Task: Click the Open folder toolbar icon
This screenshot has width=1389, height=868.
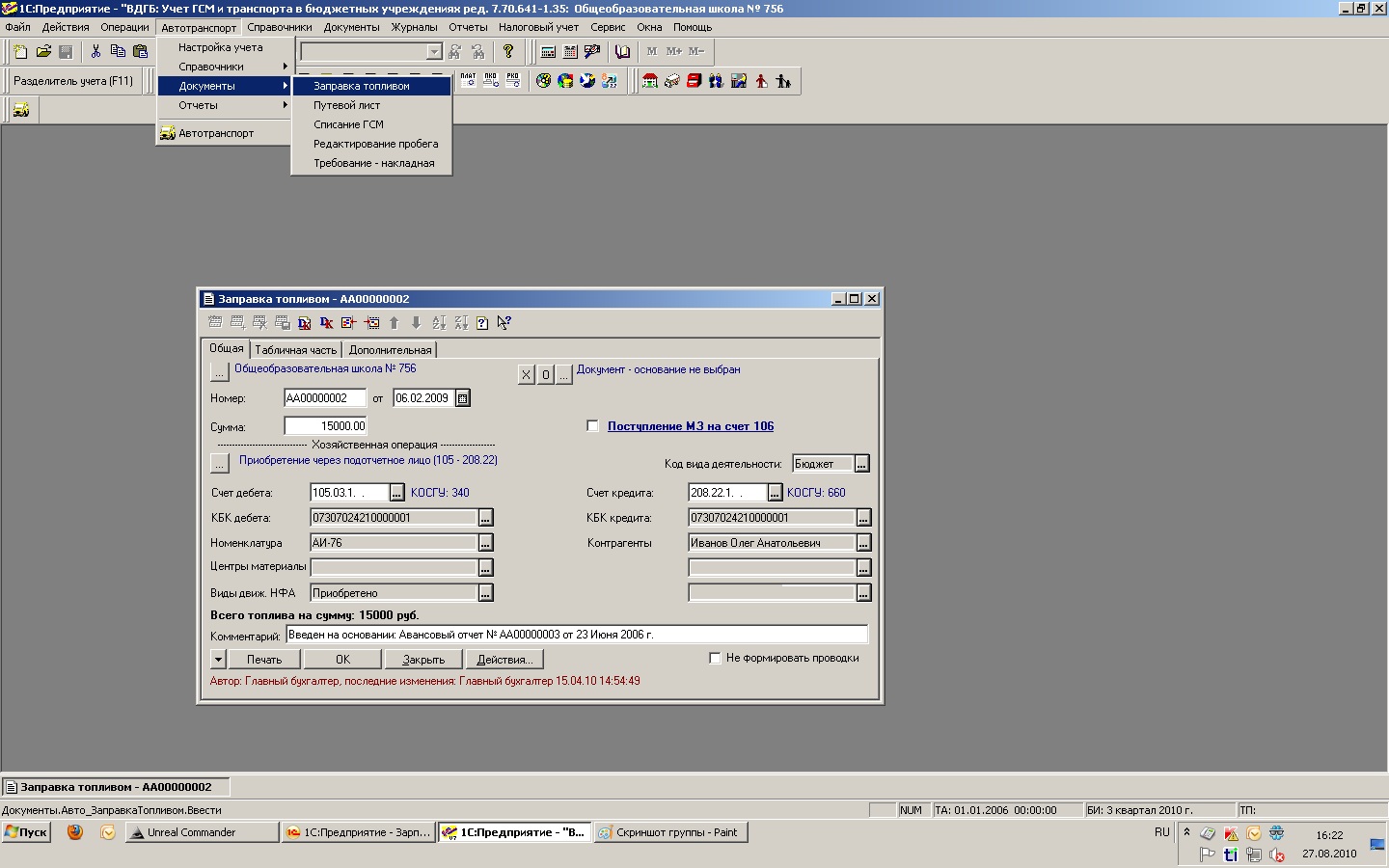Action: 43,51
